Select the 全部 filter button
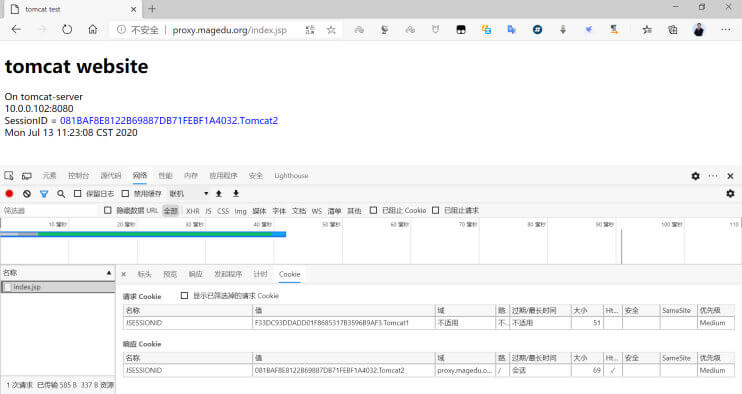Image resolution: width=742 pixels, height=394 pixels. [x=171, y=211]
